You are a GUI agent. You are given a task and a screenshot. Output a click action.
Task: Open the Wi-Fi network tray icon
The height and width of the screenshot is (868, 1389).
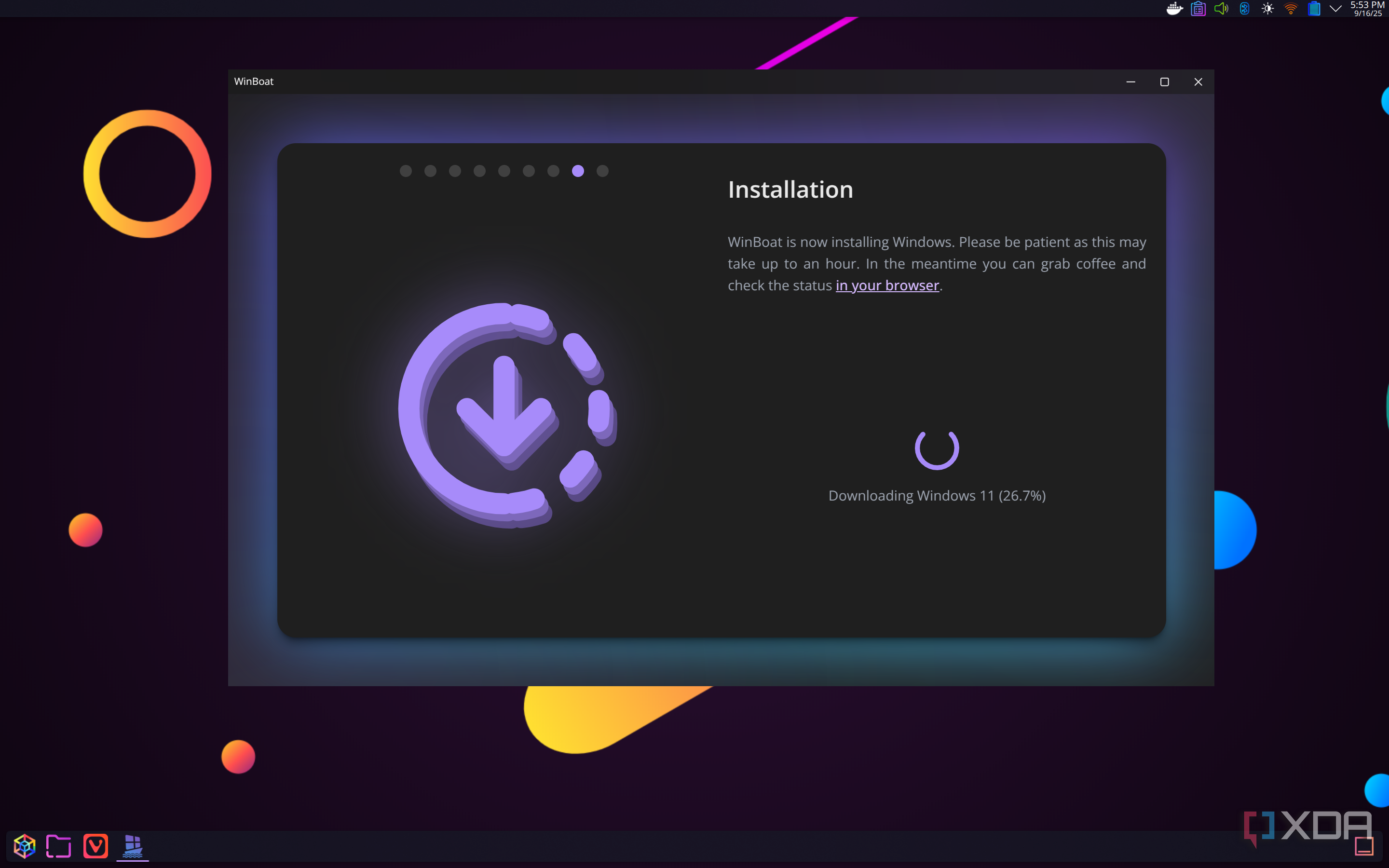(x=1291, y=9)
